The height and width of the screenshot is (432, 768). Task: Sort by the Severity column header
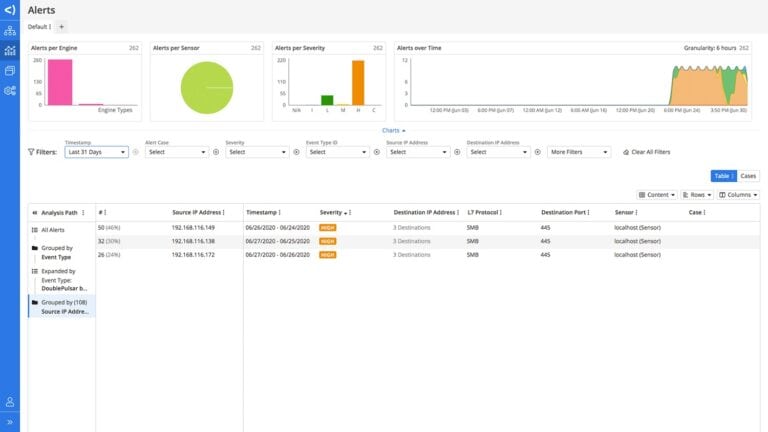333,213
